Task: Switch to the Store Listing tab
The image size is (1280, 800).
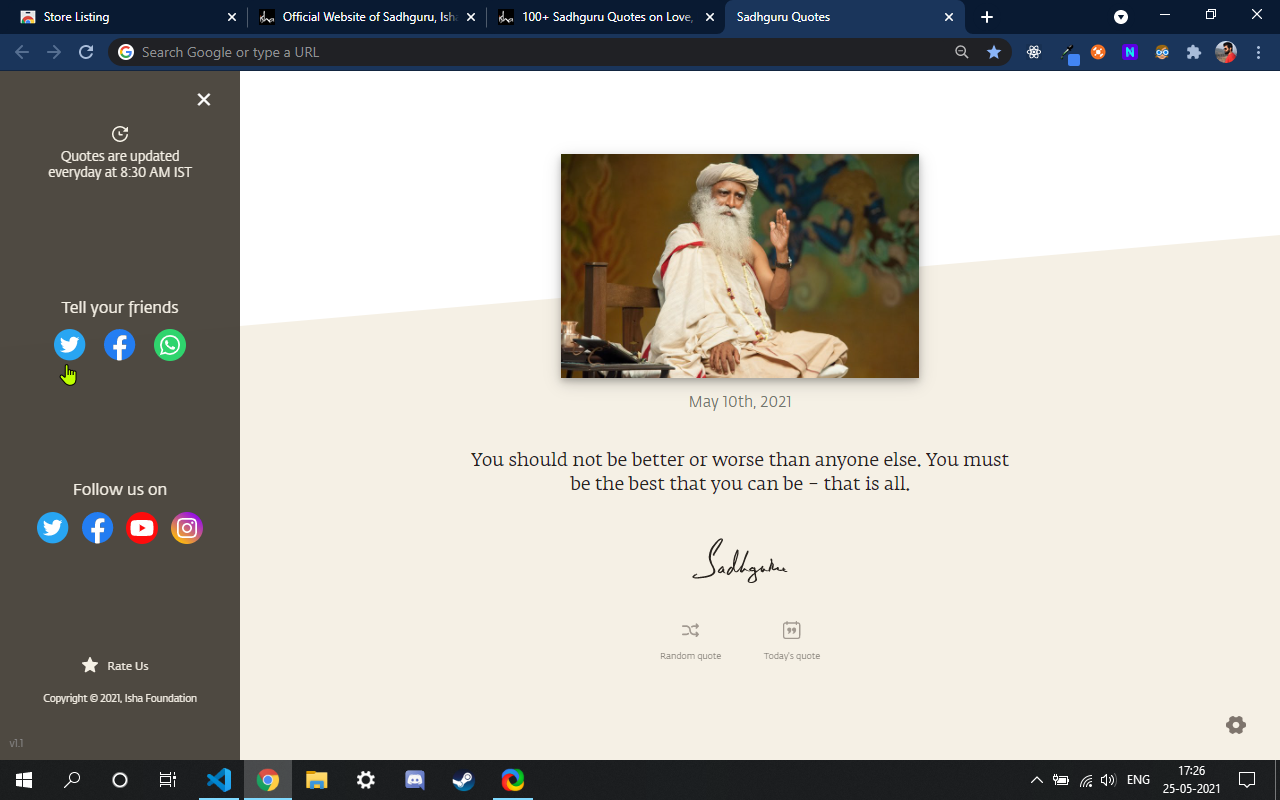Action: click(x=120, y=17)
